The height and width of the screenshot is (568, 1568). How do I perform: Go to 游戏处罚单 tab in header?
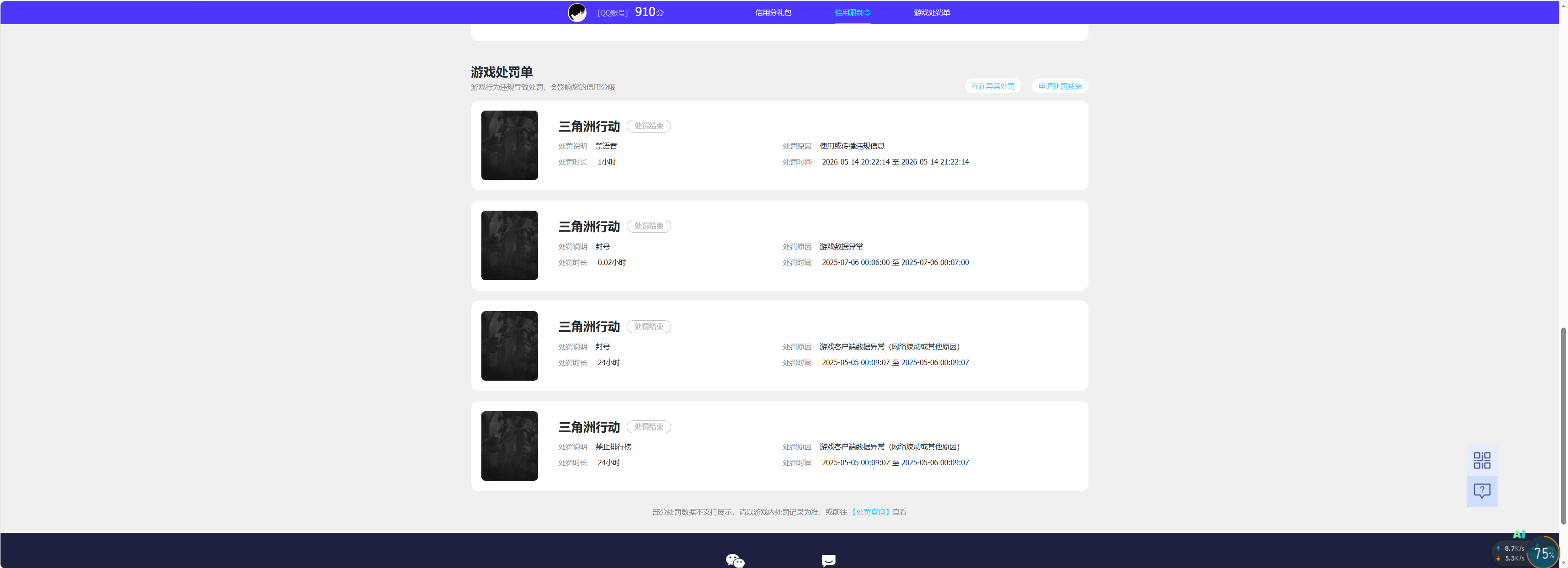[x=931, y=12]
